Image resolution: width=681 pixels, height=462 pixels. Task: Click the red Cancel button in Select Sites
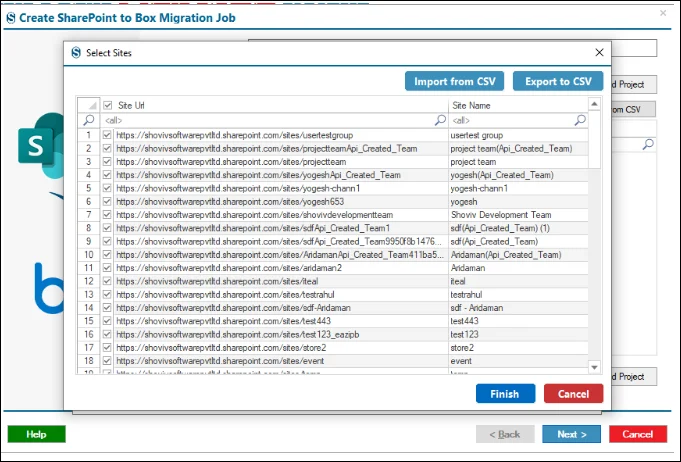tap(573, 393)
